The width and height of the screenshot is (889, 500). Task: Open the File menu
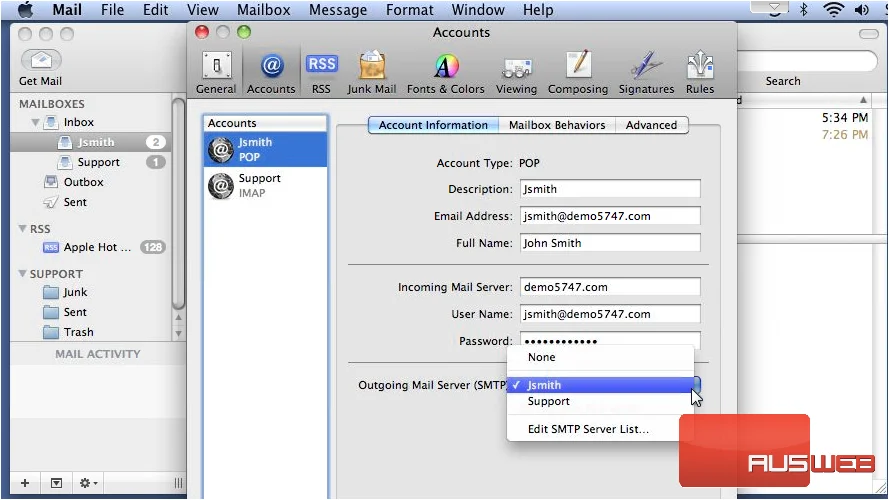click(x=112, y=10)
